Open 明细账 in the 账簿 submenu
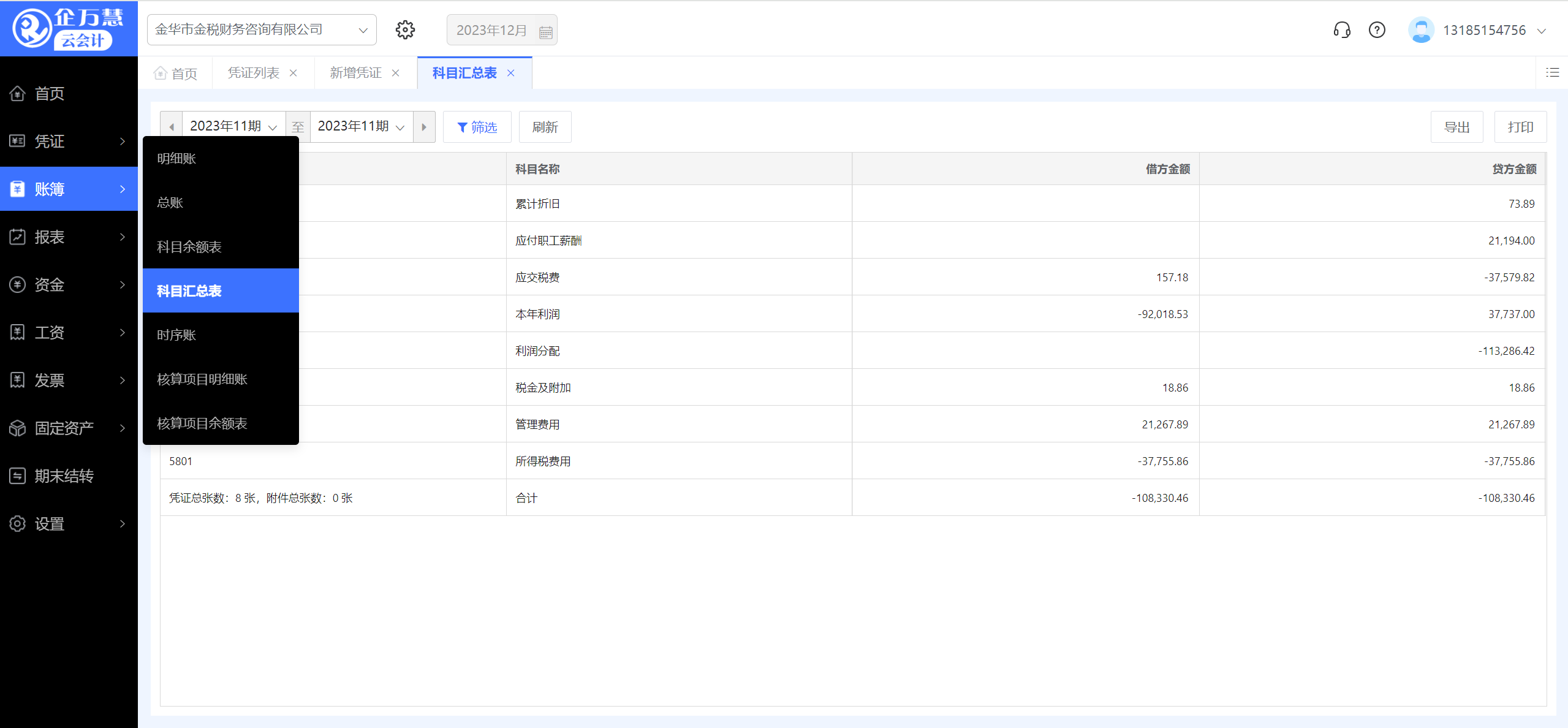Image resolution: width=1568 pixels, height=728 pixels. click(x=176, y=159)
